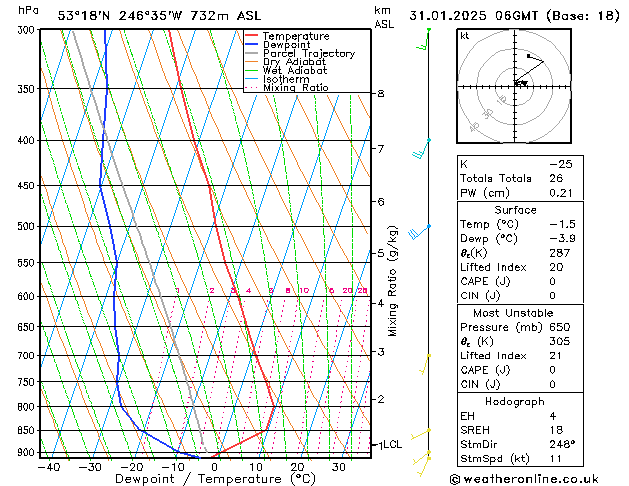
Task: Click the 'SREH' value 18
Action: 556,430
